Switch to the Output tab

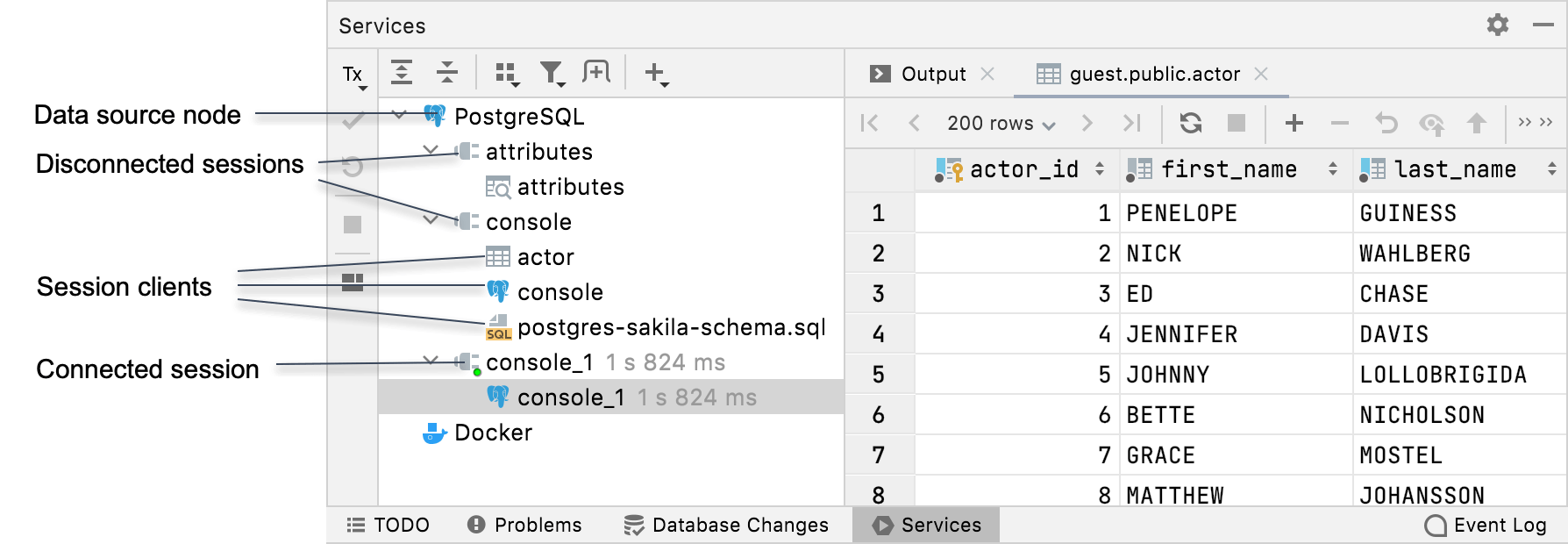tap(933, 74)
